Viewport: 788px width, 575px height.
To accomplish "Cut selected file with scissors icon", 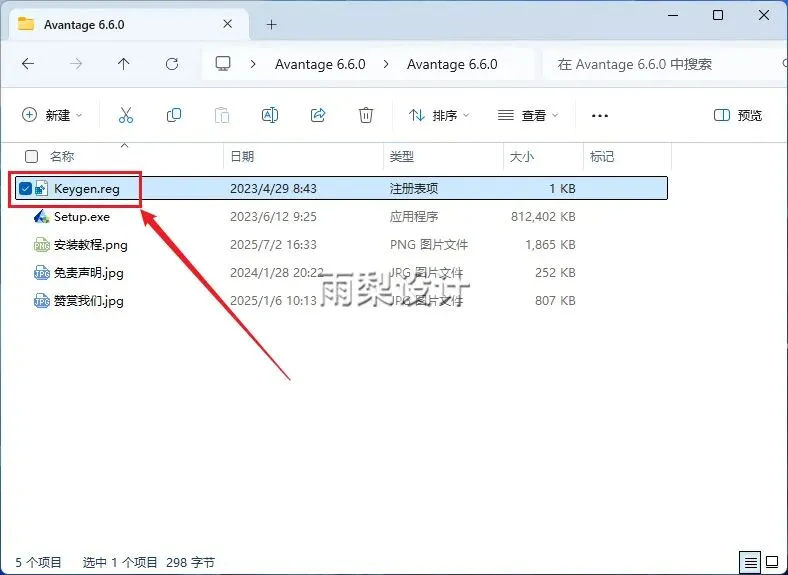I will click(x=126, y=115).
